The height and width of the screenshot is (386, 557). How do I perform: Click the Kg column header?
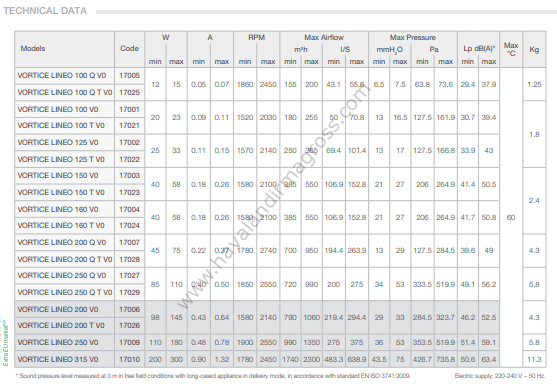click(534, 49)
